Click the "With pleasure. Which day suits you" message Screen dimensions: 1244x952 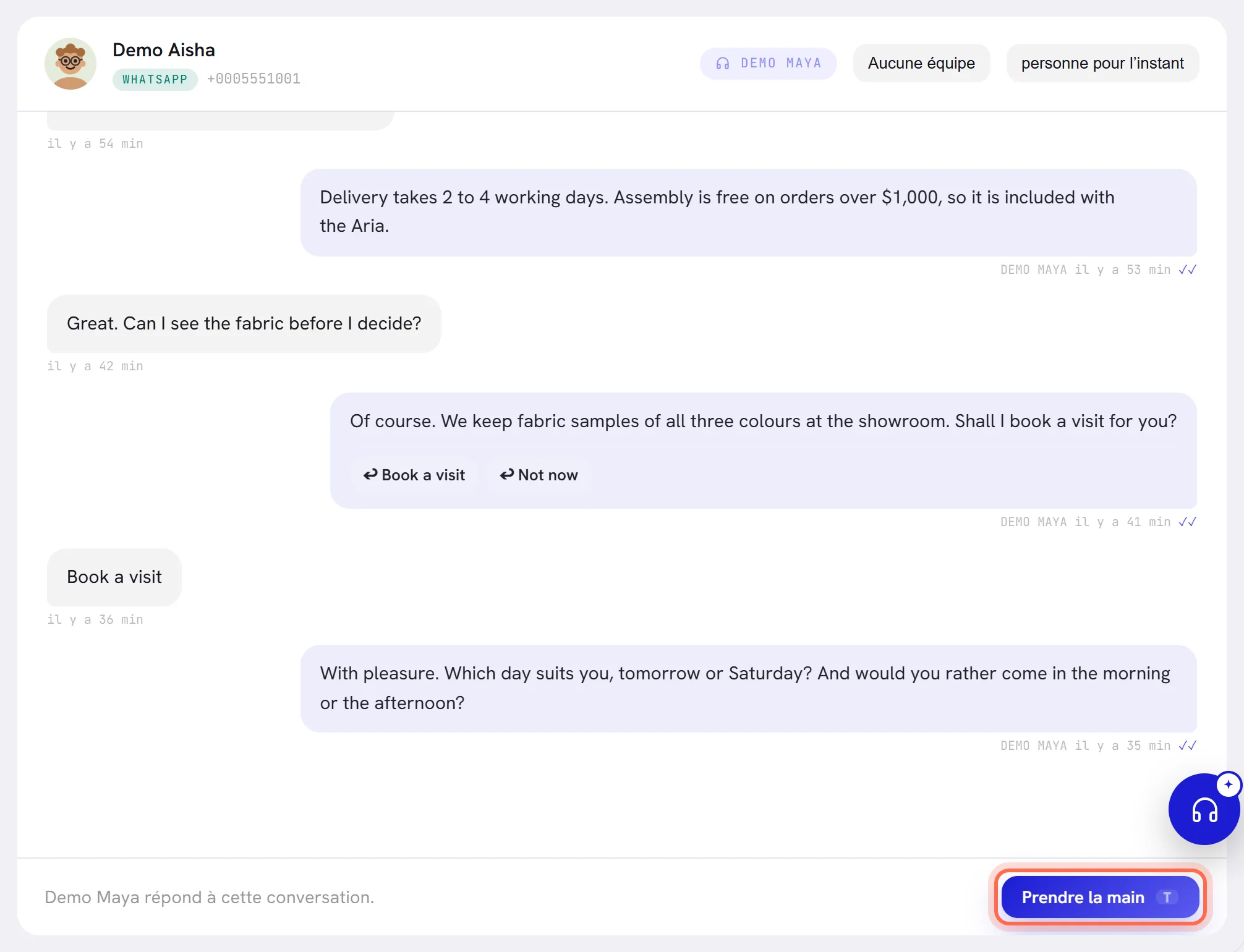(748, 688)
